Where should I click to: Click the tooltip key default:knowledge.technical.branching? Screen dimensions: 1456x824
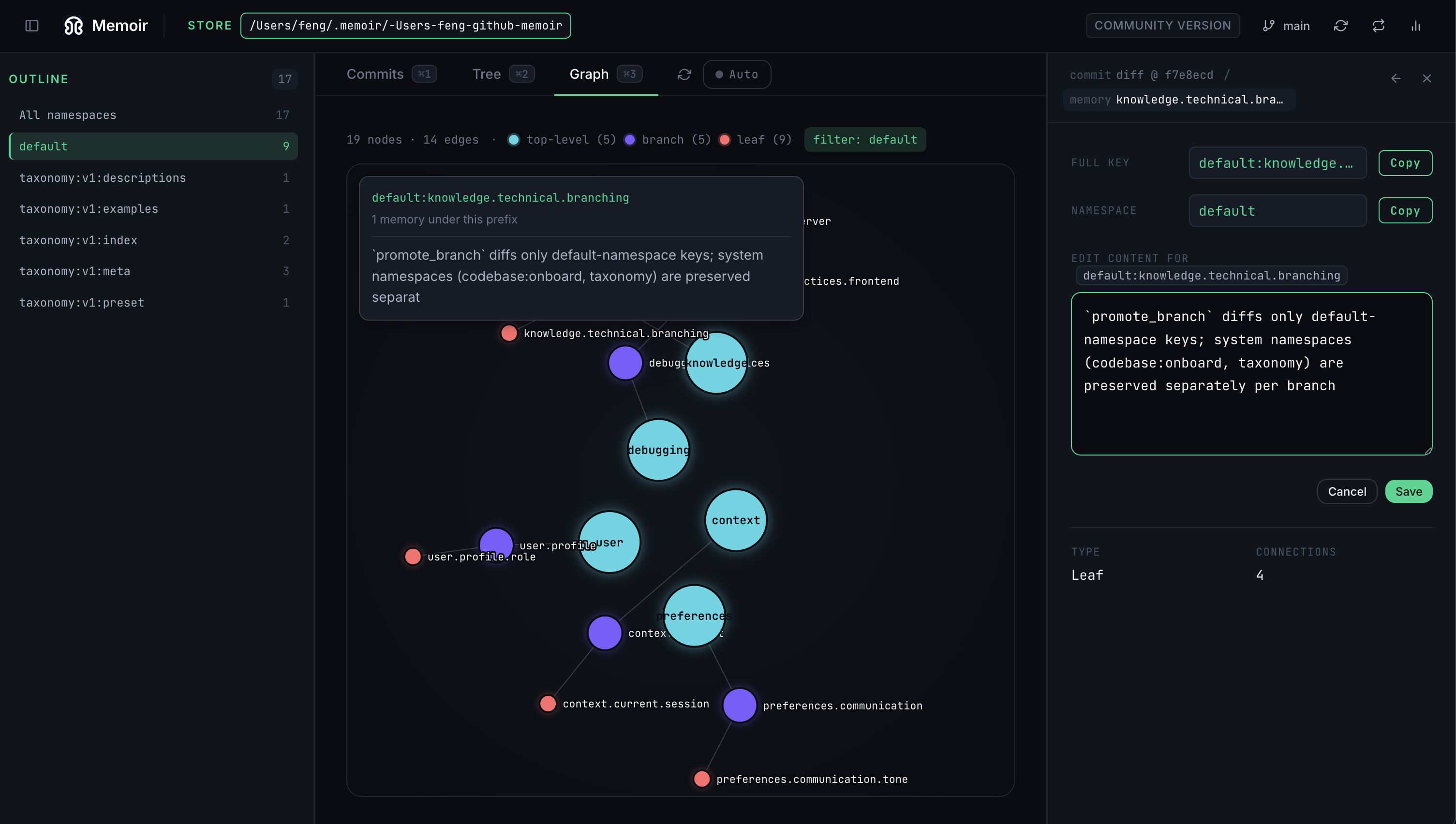coord(501,197)
